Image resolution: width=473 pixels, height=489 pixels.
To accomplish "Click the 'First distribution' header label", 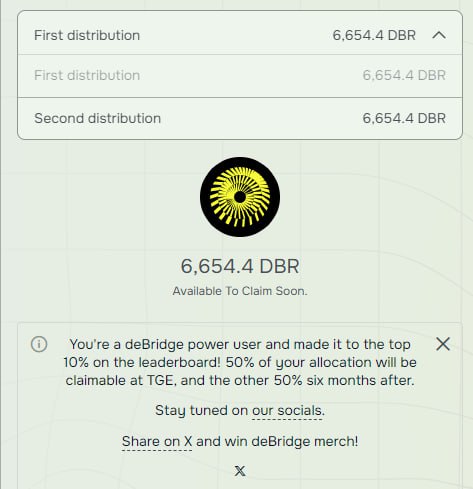I will click(x=87, y=35).
